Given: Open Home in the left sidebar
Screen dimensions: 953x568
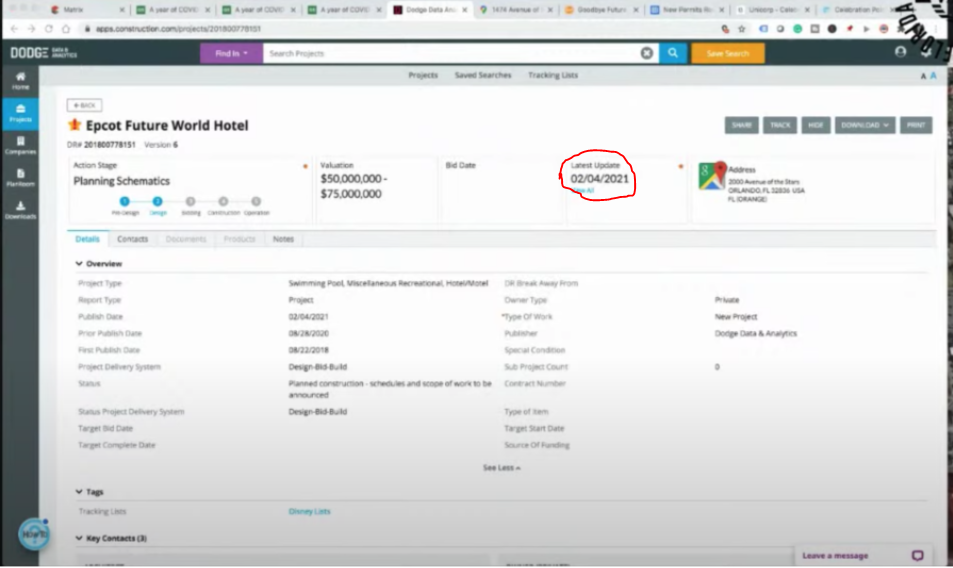Looking at the screenshot, I should tap(20, 80).
